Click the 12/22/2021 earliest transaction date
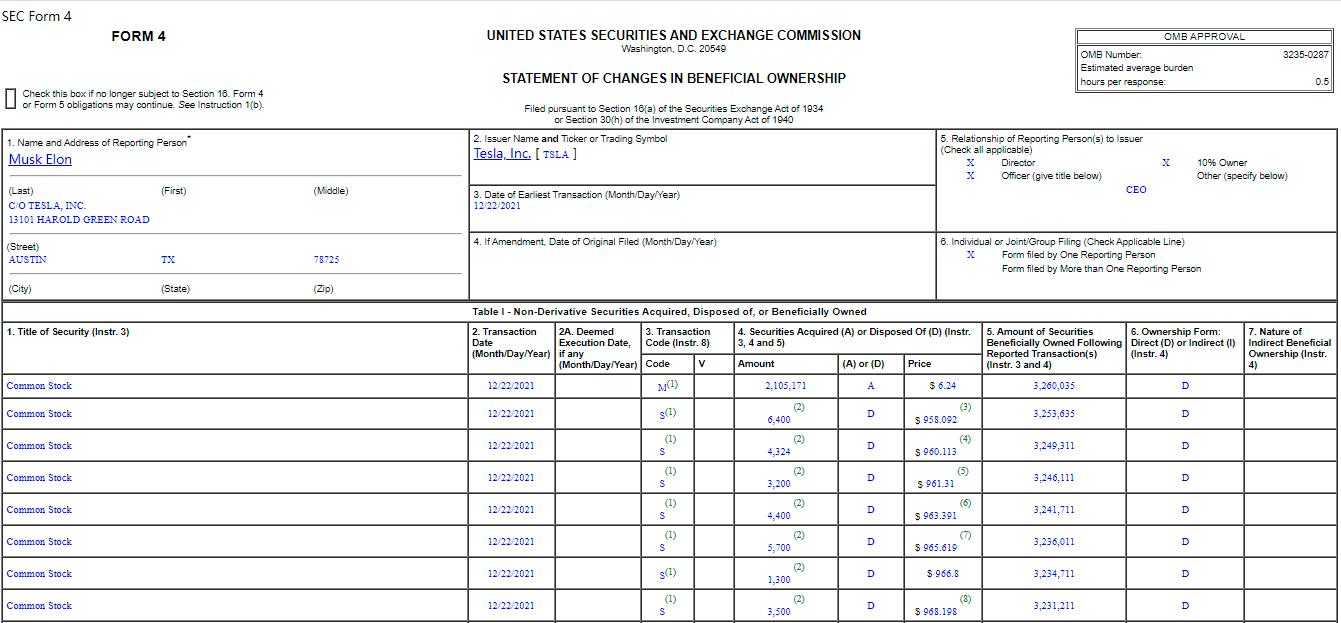Image resolution: width=1341 pixels, height=623 pixels. (497, 206)
